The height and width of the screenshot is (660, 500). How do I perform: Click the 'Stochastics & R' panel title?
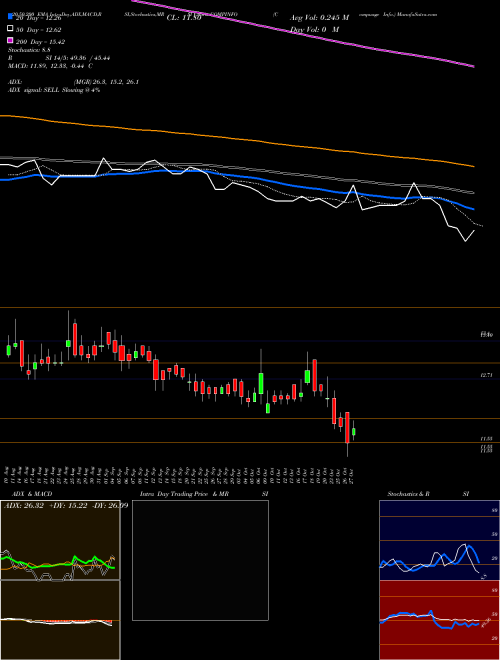(x=409, y=494)
